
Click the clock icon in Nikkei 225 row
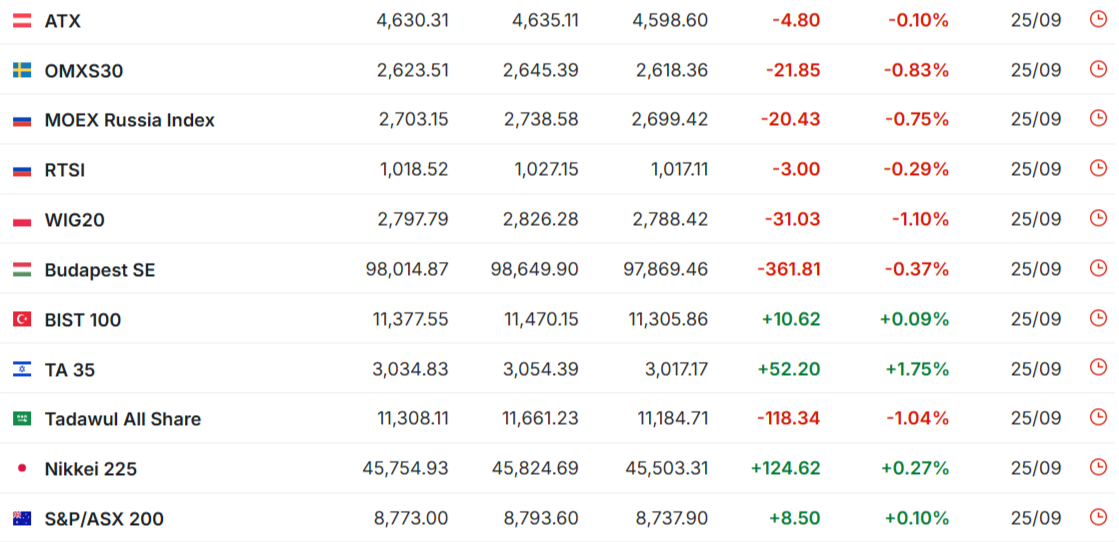[1098, 467]
